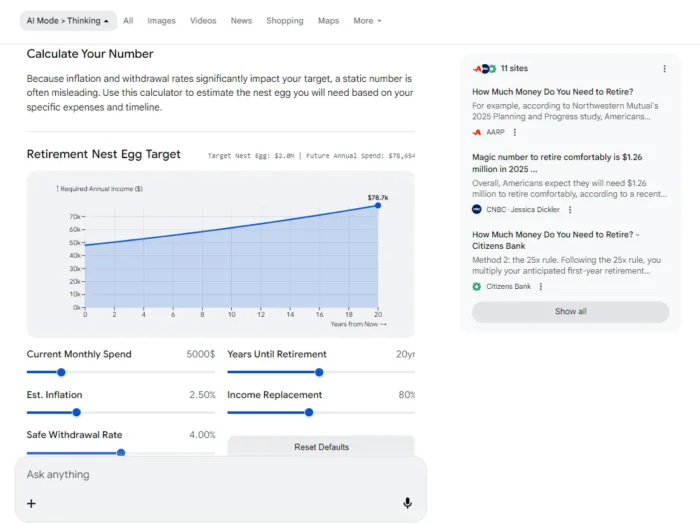
Task: Open options menu next to Citizens Bank source
Action: [x=540, y=287]
